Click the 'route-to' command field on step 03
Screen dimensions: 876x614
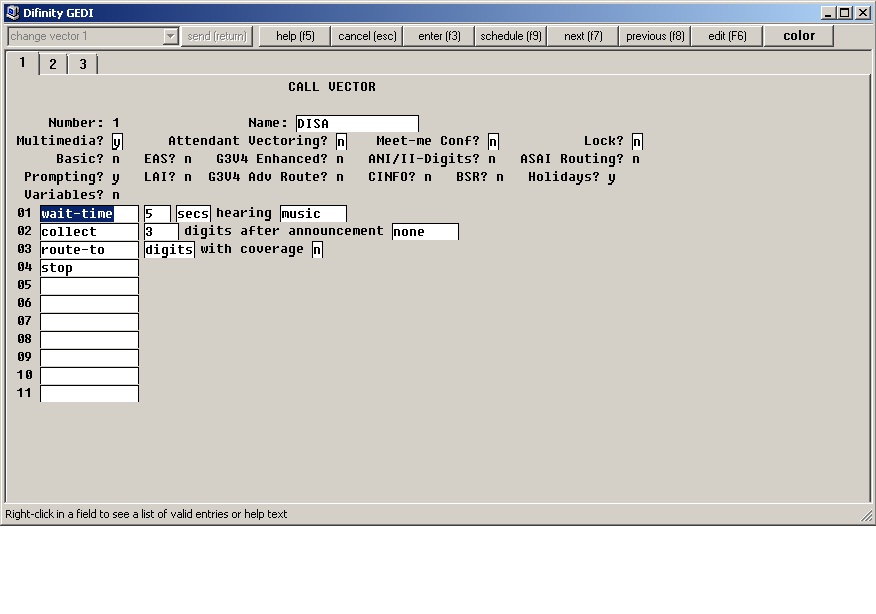(x=89, y=250)
